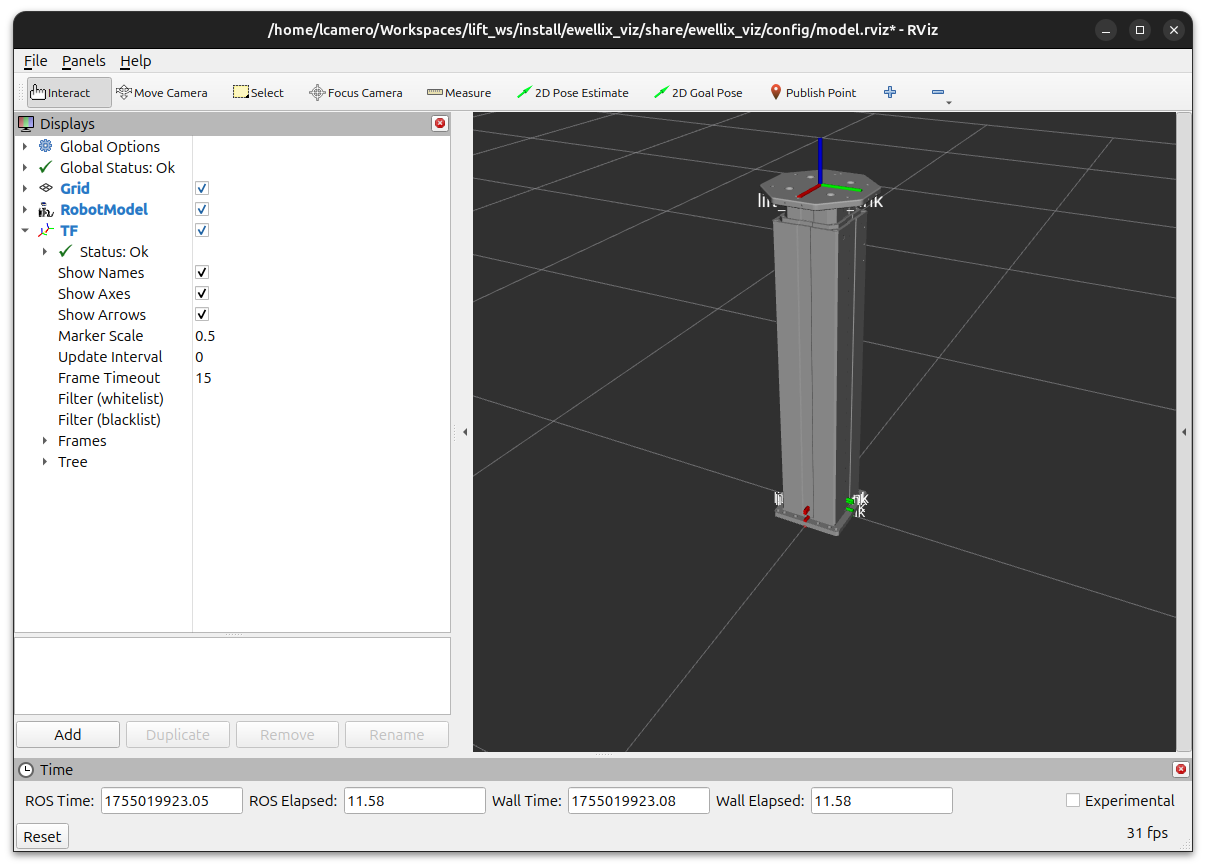Select the Frame Timeout property label
The height and width of the screenshot is (868, 1206).
click(x=109, y=377)
